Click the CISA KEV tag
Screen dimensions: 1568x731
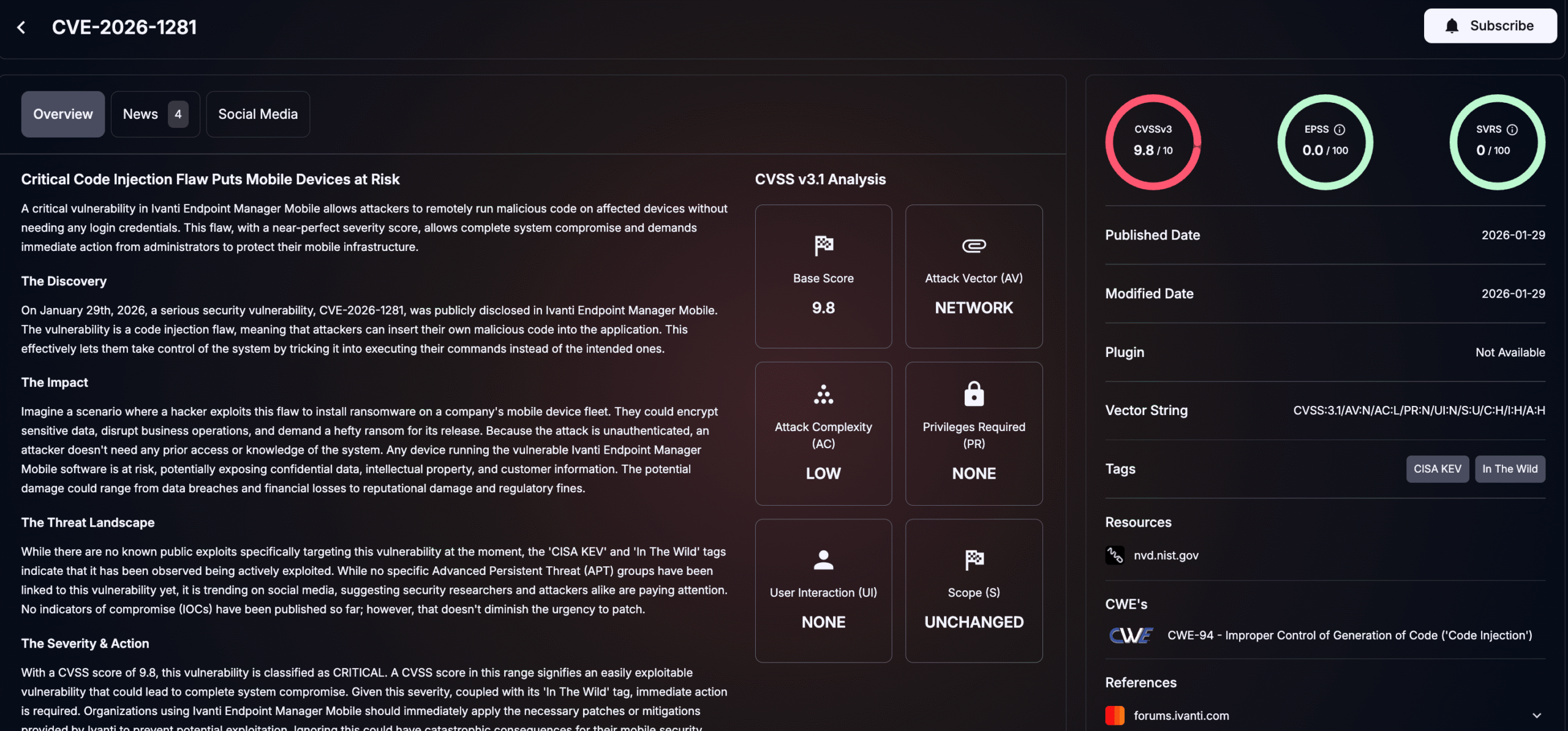point(1438,469)
